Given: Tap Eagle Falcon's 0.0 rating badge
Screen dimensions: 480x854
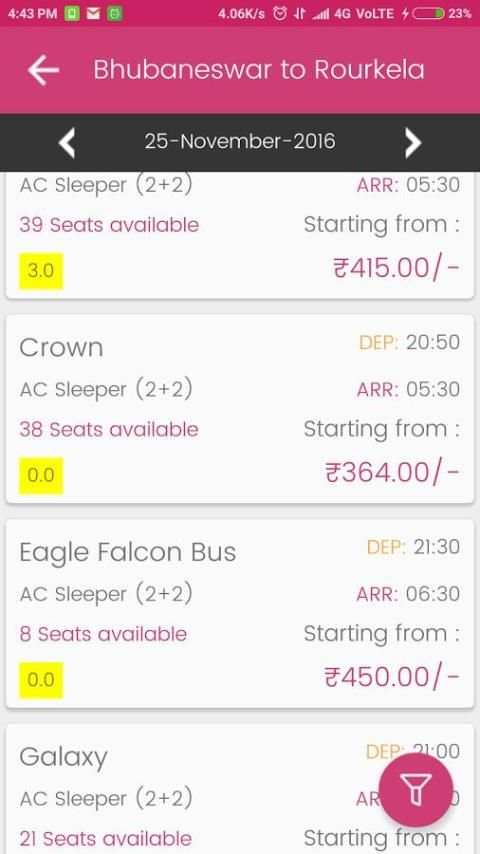Looking at the screenshot, I should click(41, 680).
